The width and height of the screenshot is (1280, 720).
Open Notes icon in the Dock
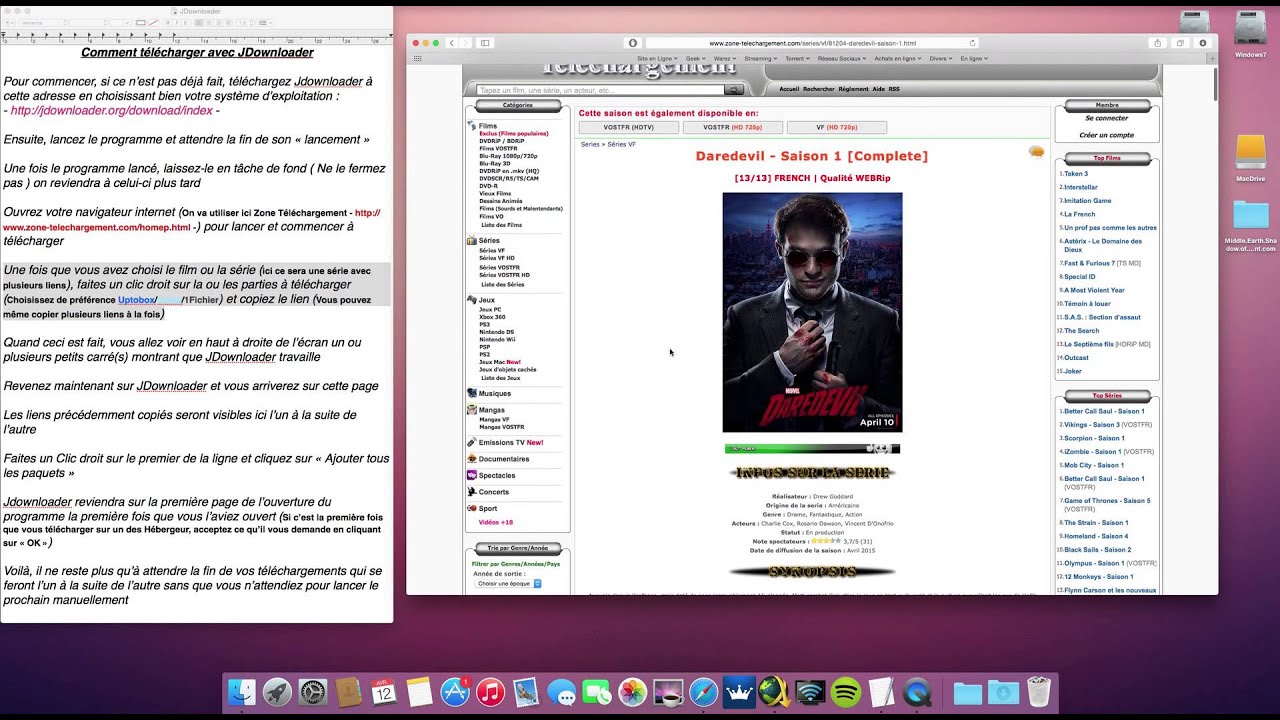tap(419, 692)
